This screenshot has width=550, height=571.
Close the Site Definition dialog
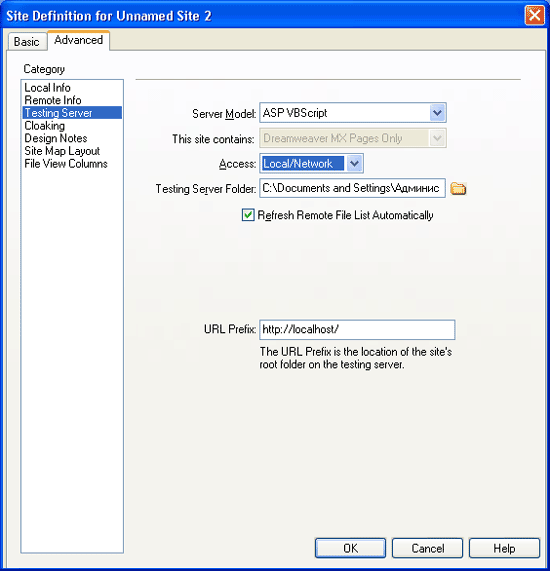(534, 15)
